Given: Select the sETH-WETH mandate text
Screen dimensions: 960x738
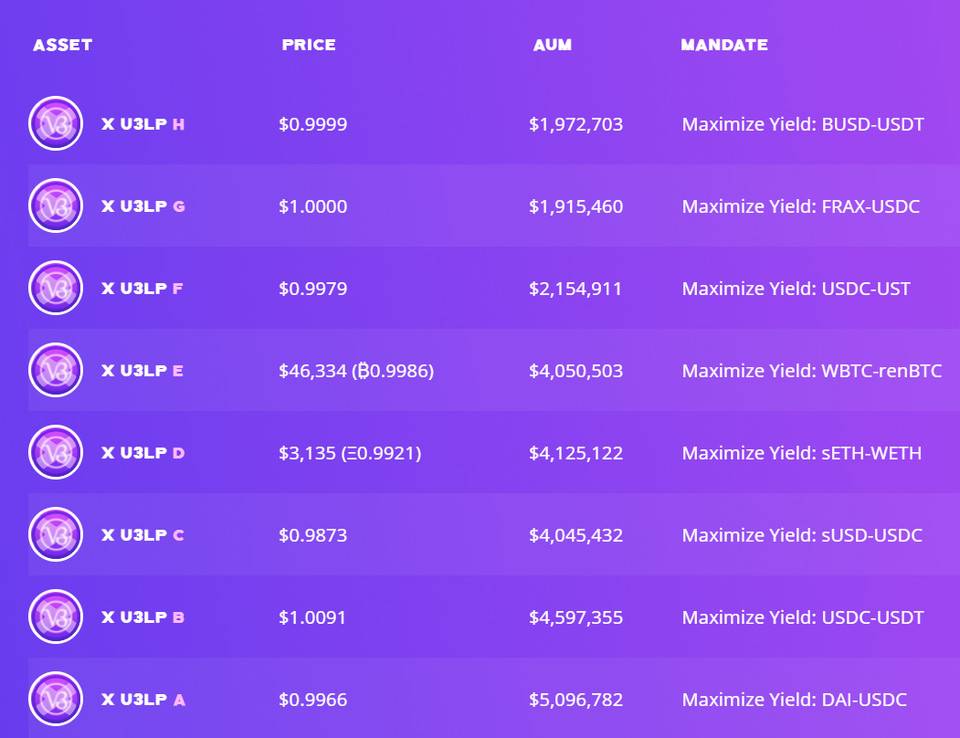Looking at the screenshot, I should (x=801, y=453).
